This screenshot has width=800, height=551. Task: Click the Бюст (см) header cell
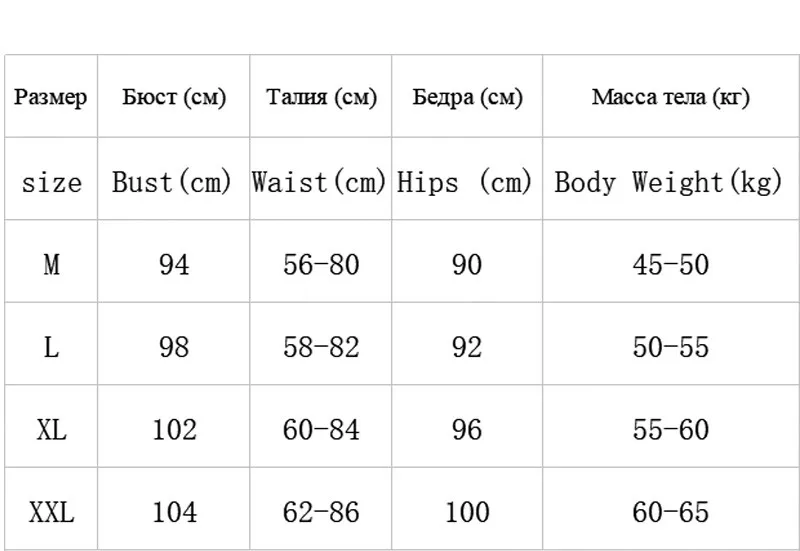tap(173, 97)
